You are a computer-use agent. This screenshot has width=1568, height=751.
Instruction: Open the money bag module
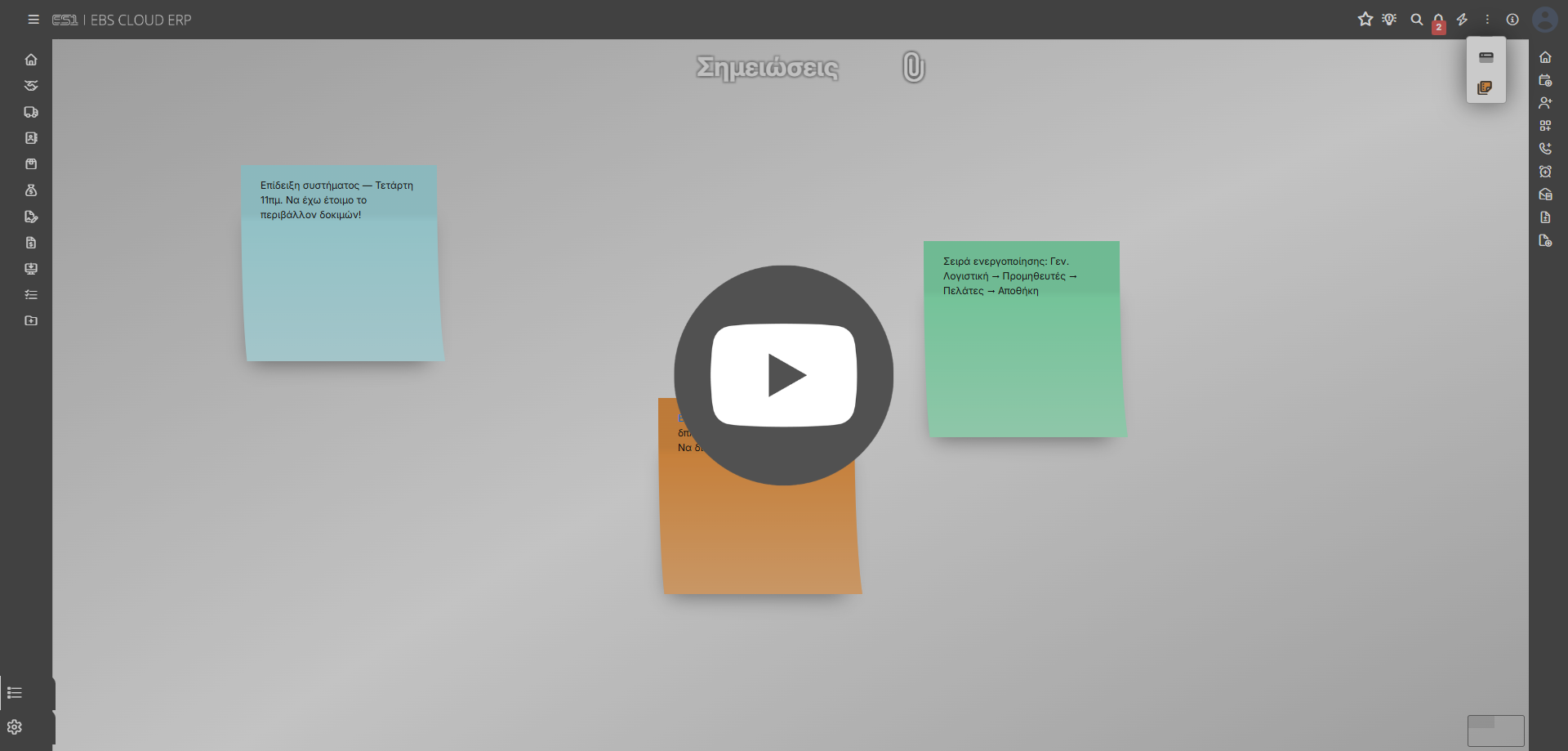pos(31,190)
